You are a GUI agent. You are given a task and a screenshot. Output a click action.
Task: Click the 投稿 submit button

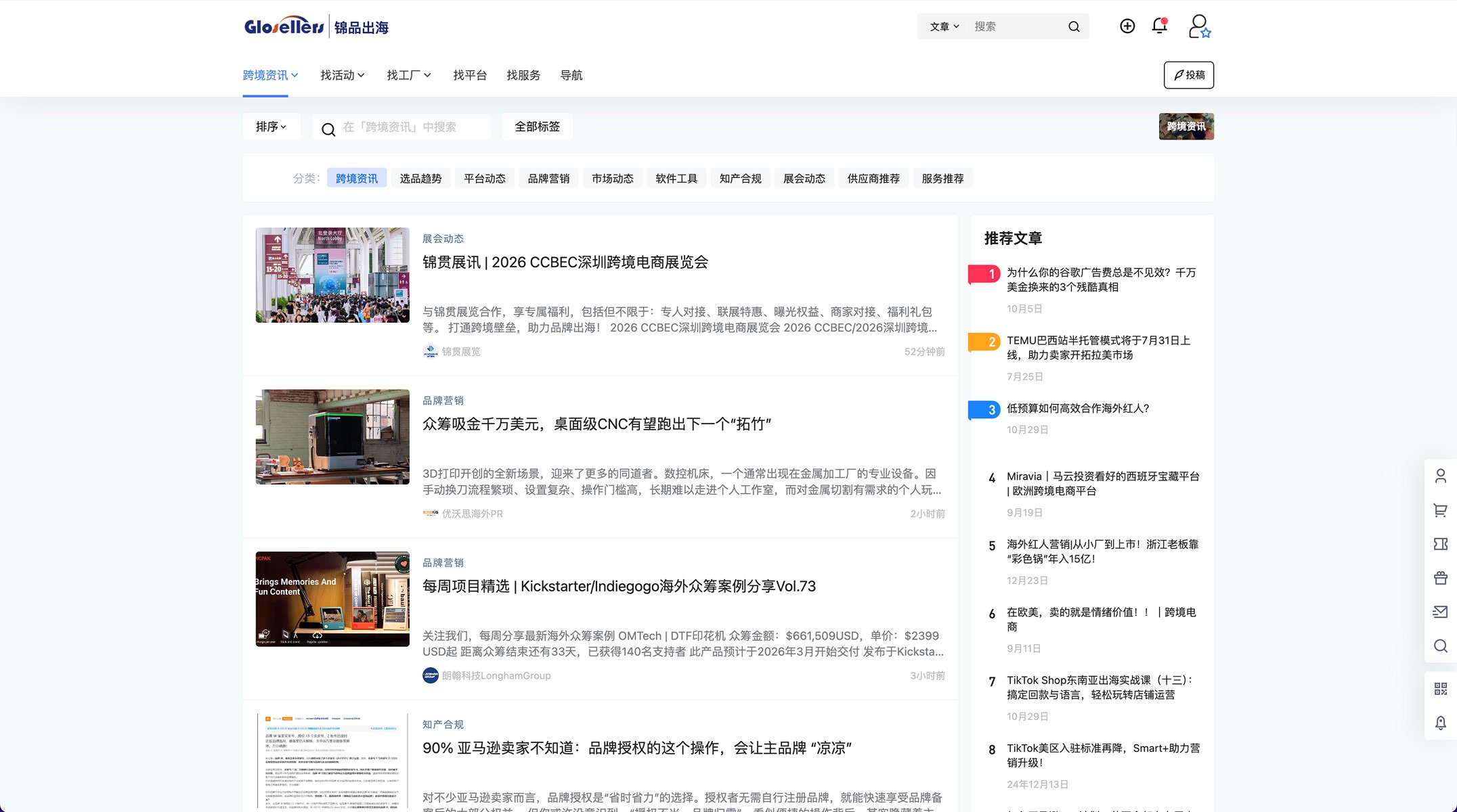[1189, 75]
